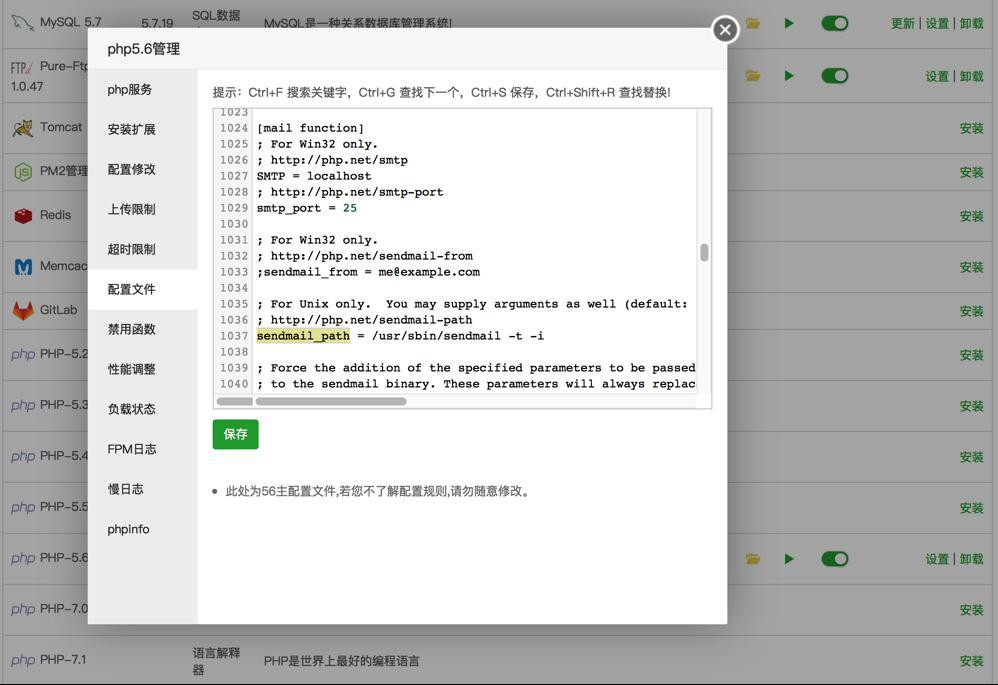Click 安装 link for Memcached

pos(971,267)
